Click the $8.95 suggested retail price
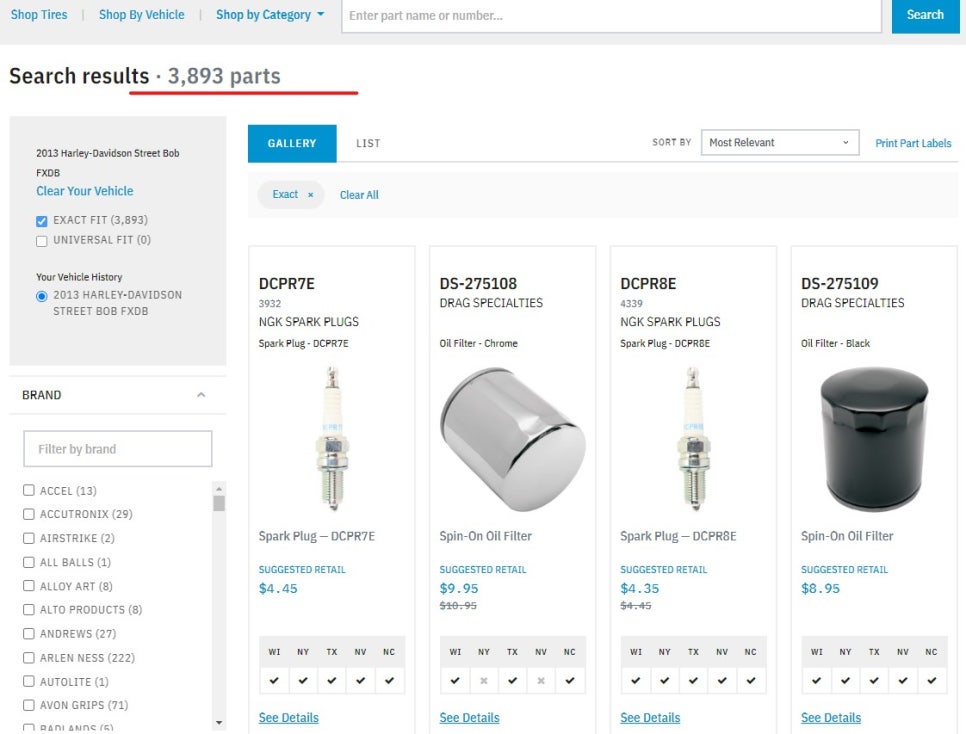This screenshot has width=966, height=734. coord(821,589)
